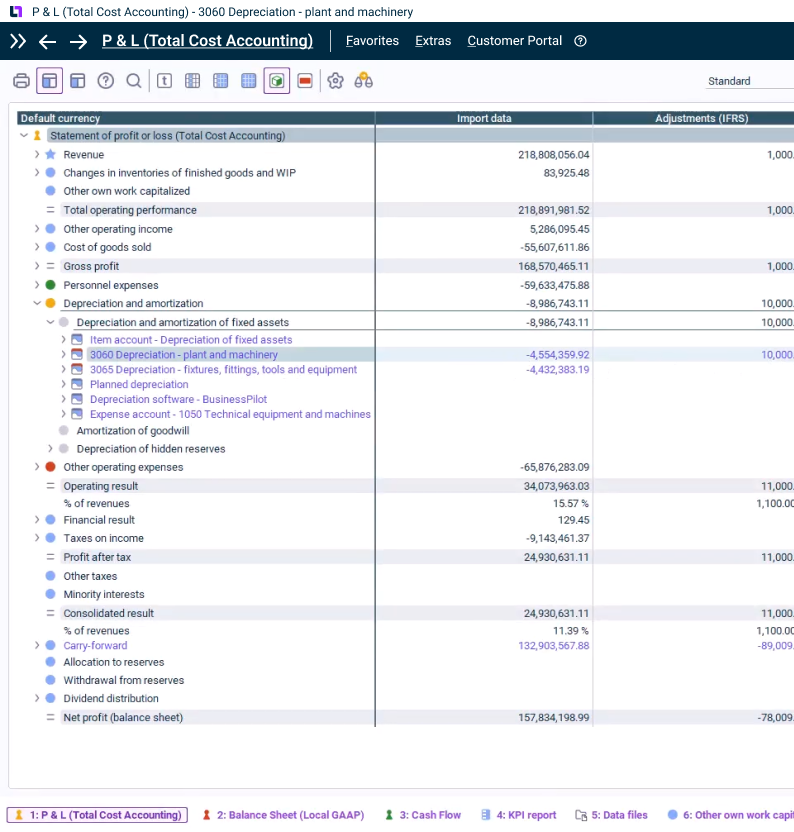Expand the Revenue row

pos(37,155)
